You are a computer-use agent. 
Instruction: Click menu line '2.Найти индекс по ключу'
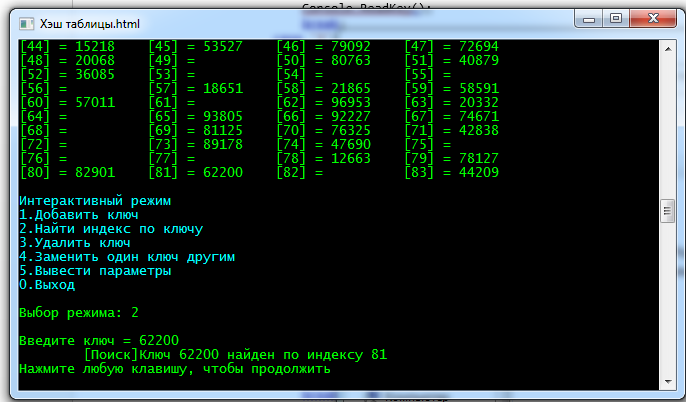[x=111, y=229]
